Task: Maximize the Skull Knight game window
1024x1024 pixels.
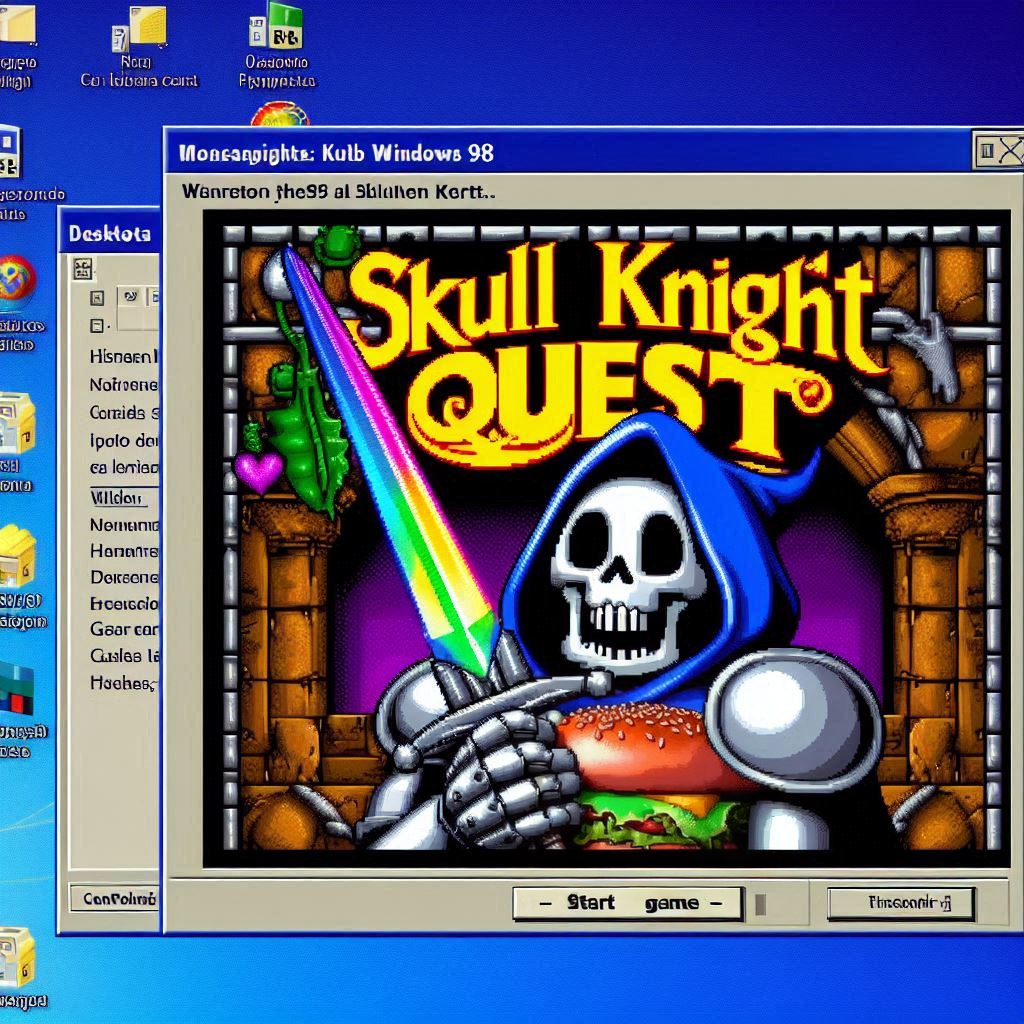Action: click(987, 151)
